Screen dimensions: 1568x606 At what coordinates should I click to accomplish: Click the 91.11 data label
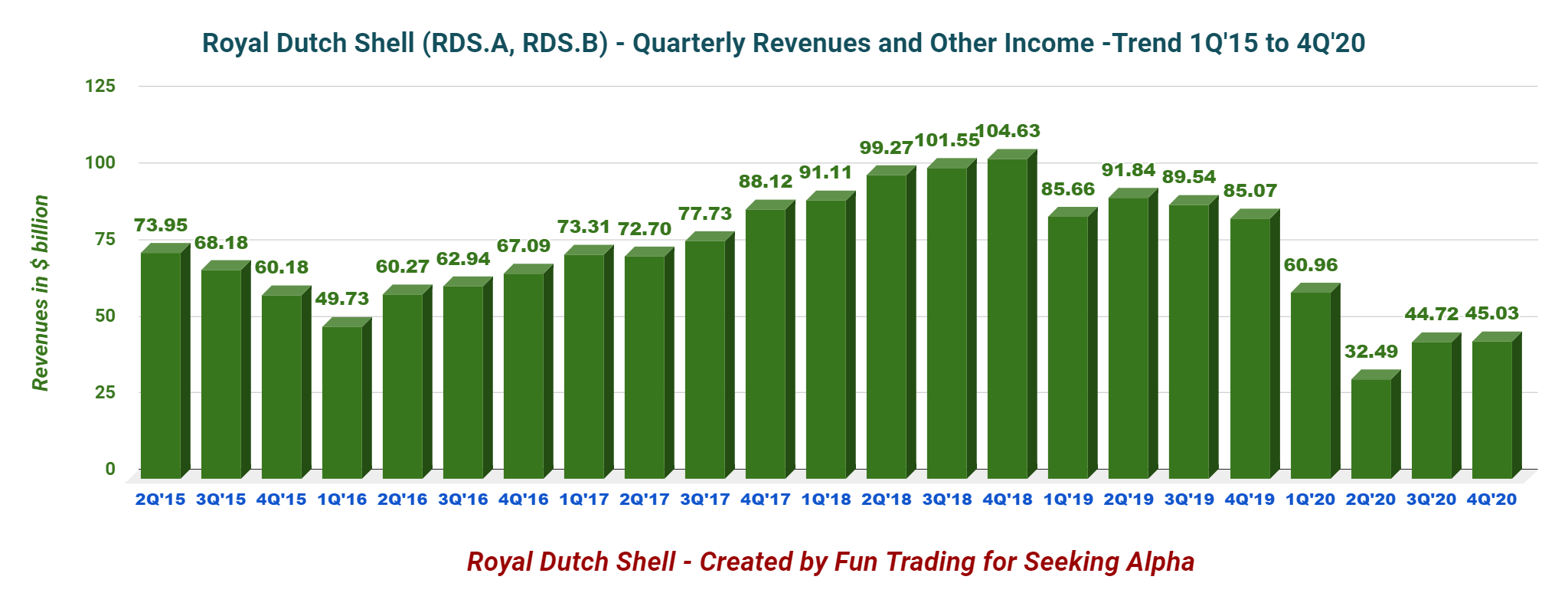coord(826,172)
